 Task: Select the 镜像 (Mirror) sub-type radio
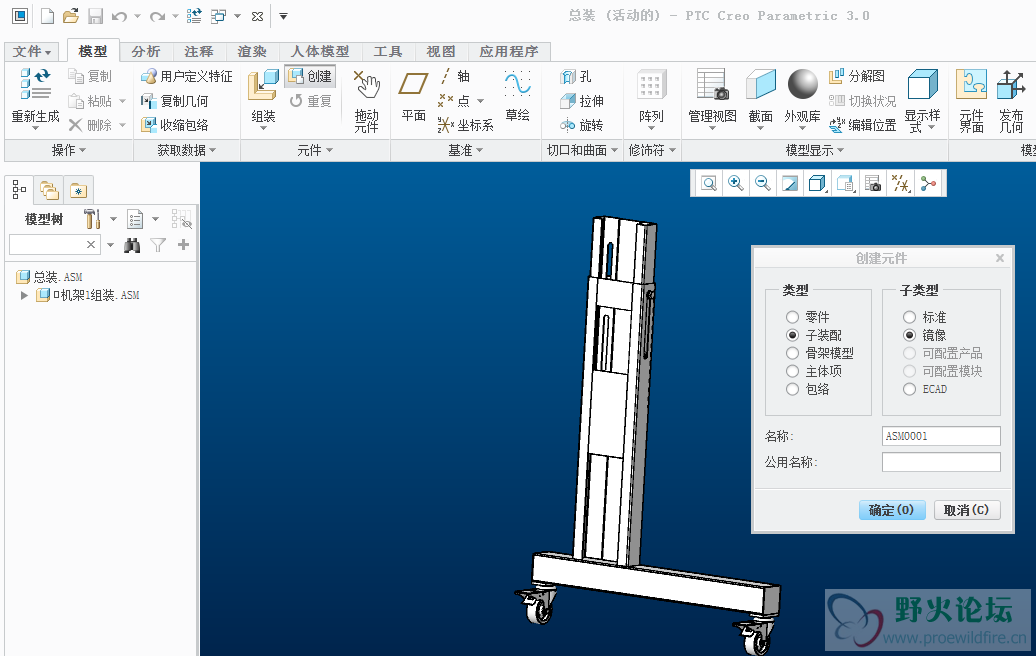(910, 335)
